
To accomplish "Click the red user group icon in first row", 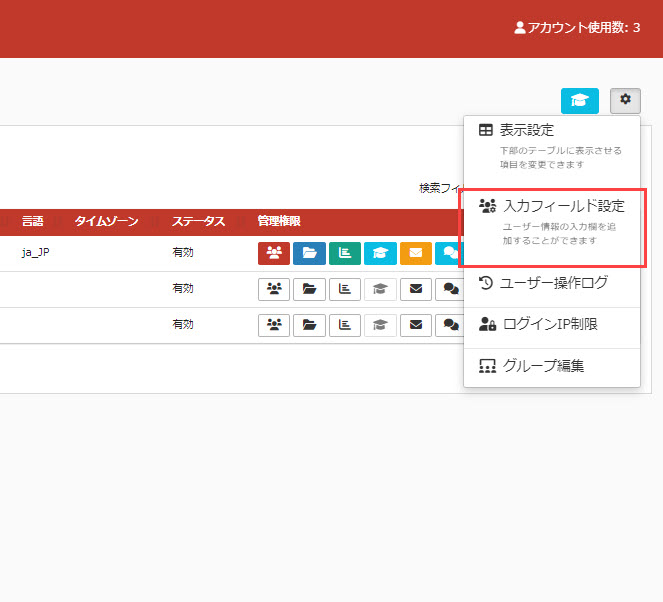I will (274, 253).
